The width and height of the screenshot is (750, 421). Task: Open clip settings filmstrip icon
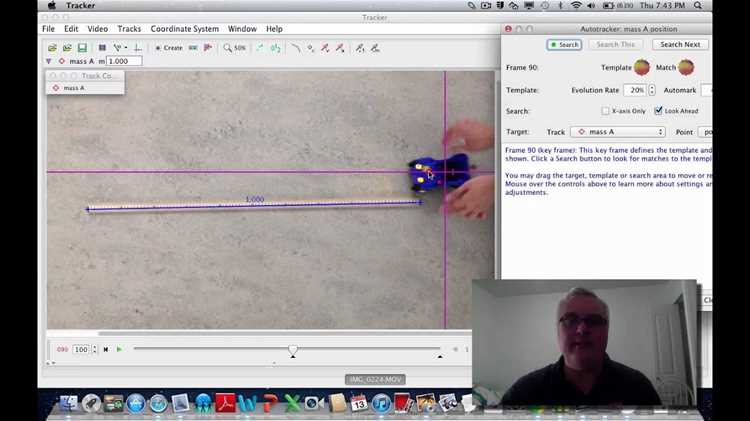[102, 48]
